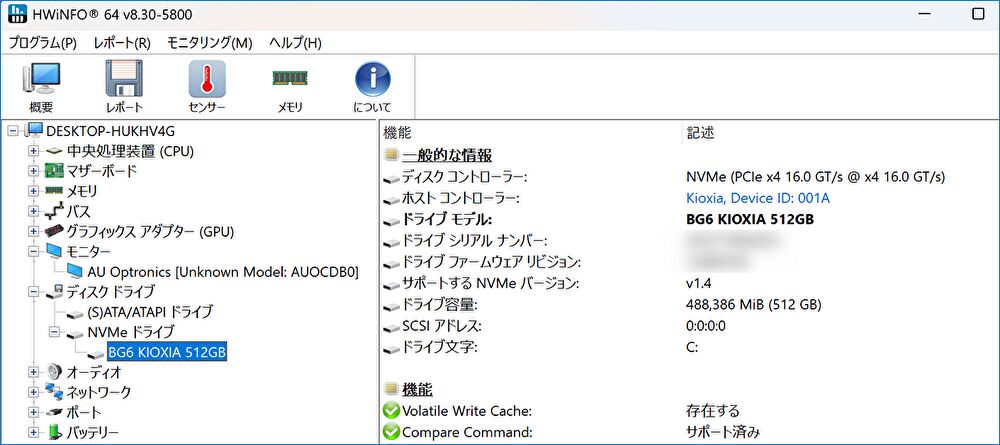
Task: Open the ヘルプ(H) menu
Action: tap(295, 43)
